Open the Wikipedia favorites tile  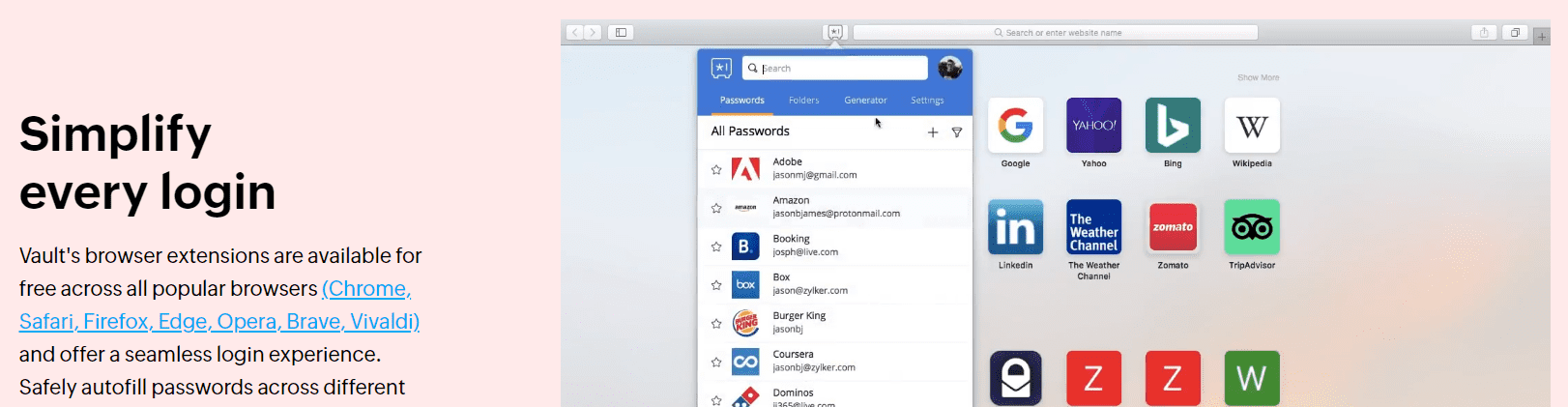pos(1252,125)
